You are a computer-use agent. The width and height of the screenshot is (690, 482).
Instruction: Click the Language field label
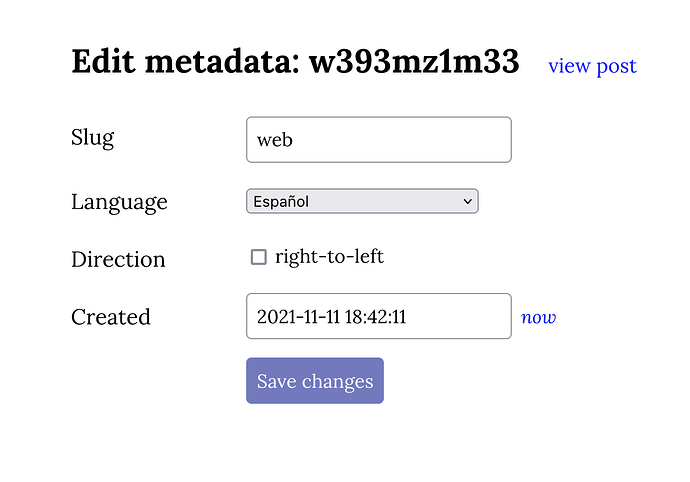pos(119,201)
